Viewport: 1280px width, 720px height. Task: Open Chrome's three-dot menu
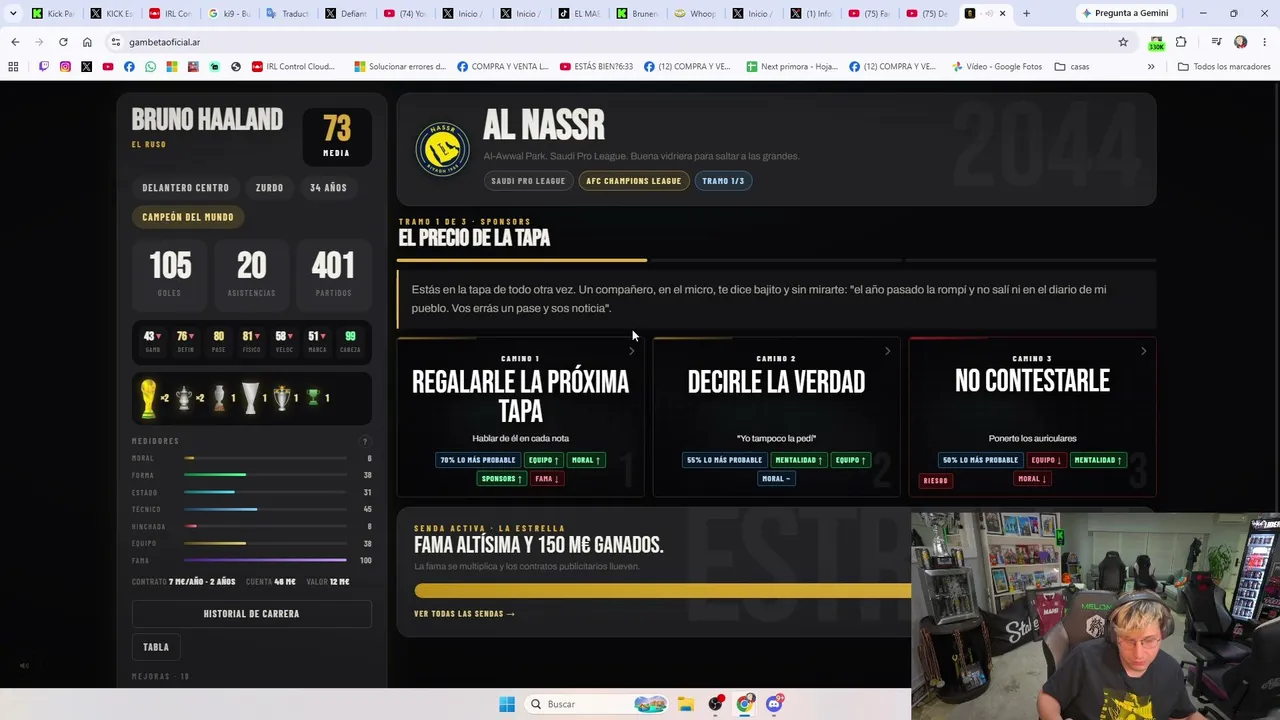pos(1265,42)
